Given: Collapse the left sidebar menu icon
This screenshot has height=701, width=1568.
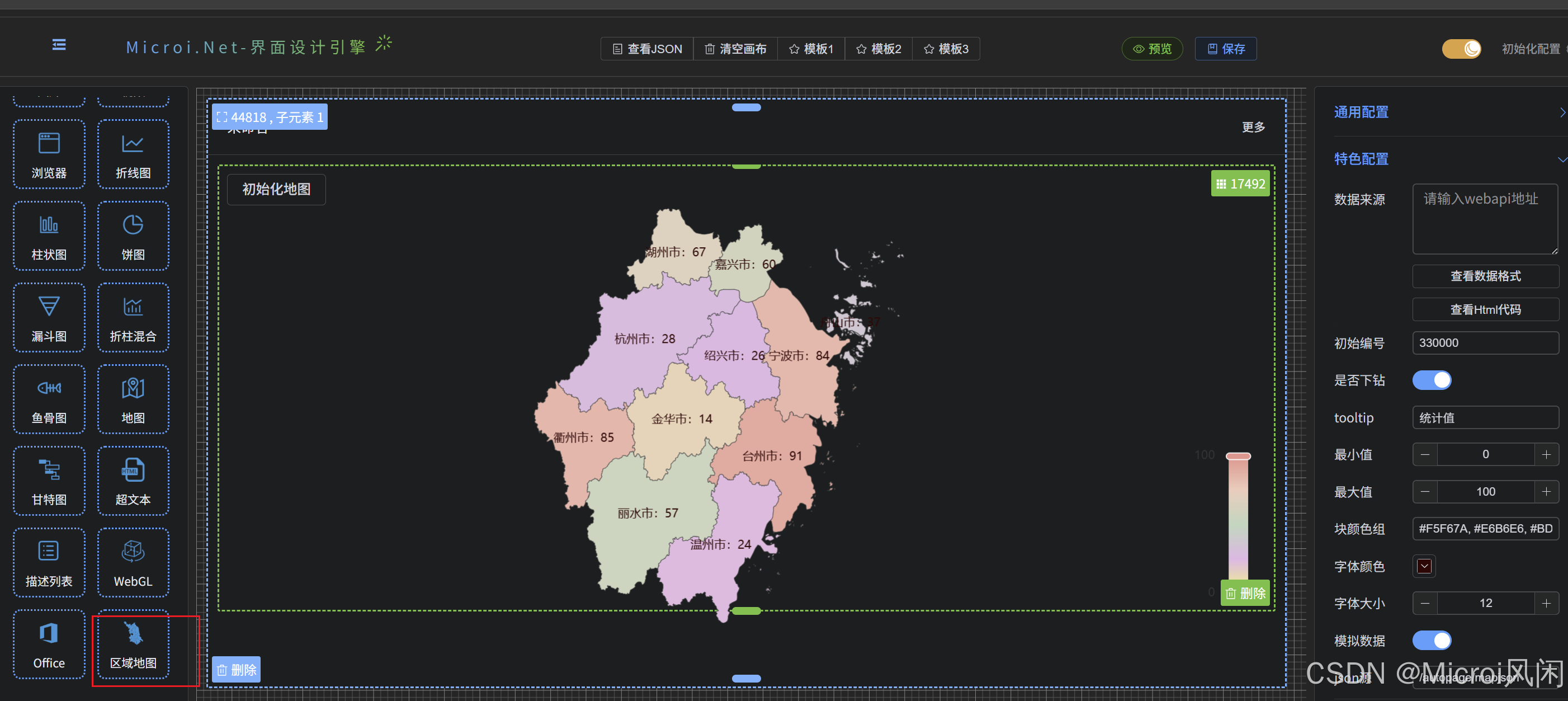Looking at the screenshot, I should (x=59, y=45).
